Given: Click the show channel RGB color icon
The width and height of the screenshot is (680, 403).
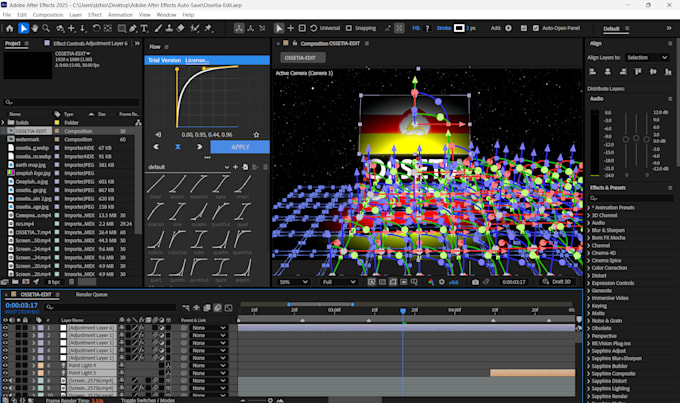Looking at the screenshot, I should (431, 282).
